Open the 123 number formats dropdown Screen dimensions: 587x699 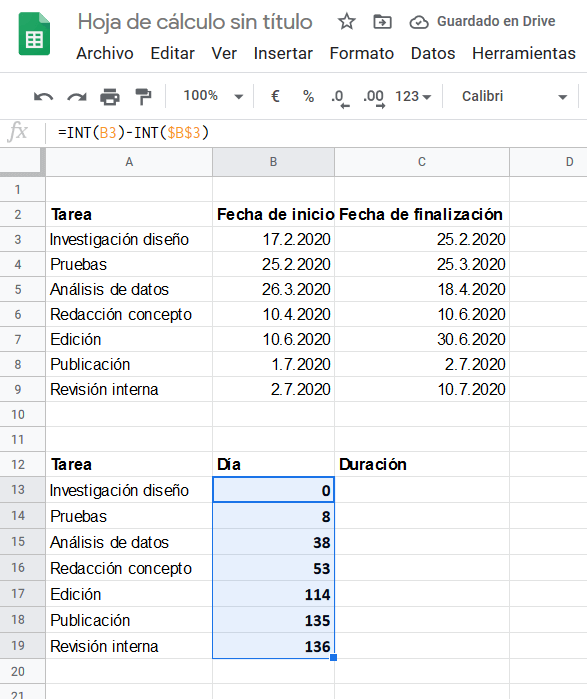tap(413, 96)
